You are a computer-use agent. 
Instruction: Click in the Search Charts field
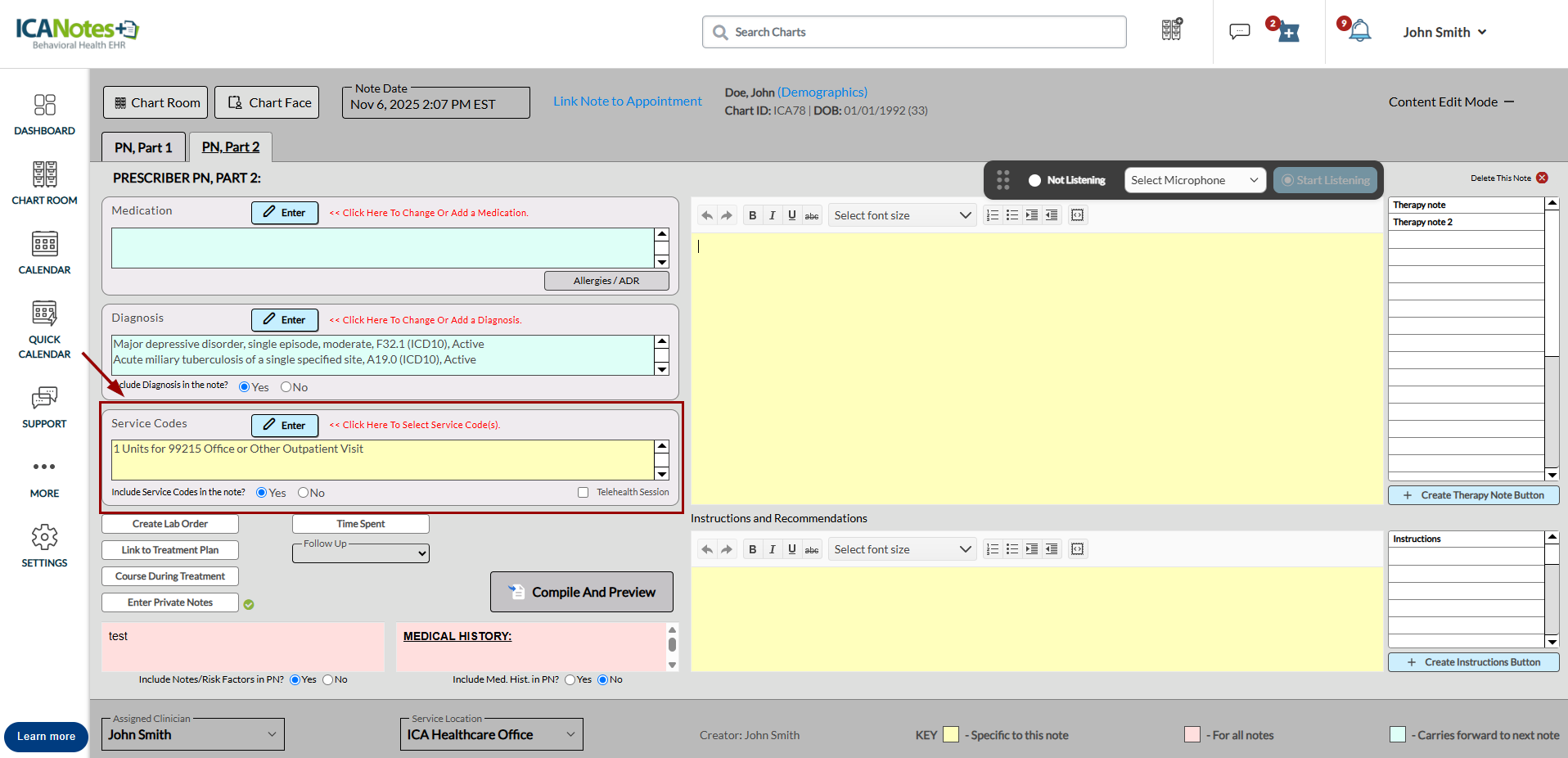click(913, 32)
